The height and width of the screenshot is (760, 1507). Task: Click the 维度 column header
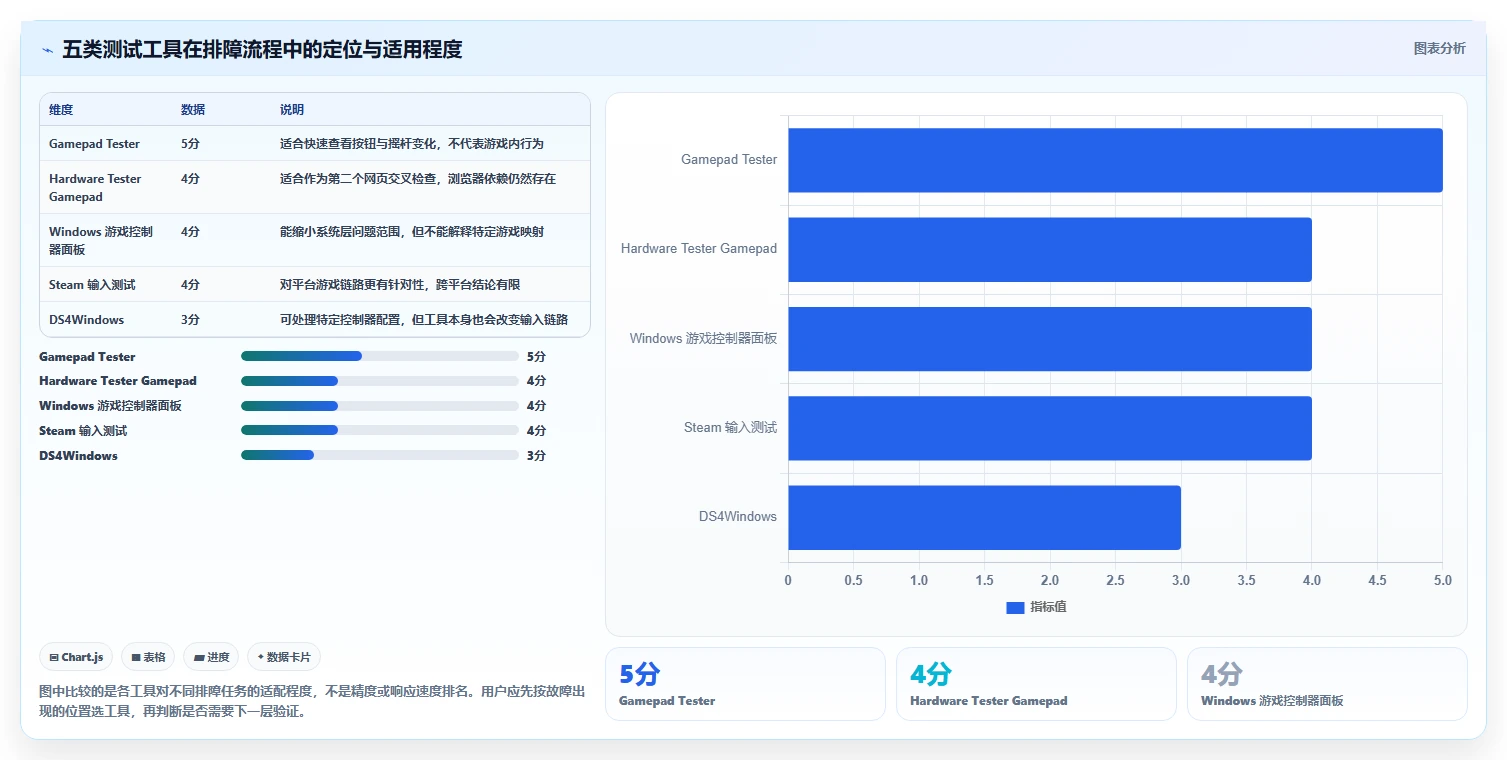[x=61, y=110]
